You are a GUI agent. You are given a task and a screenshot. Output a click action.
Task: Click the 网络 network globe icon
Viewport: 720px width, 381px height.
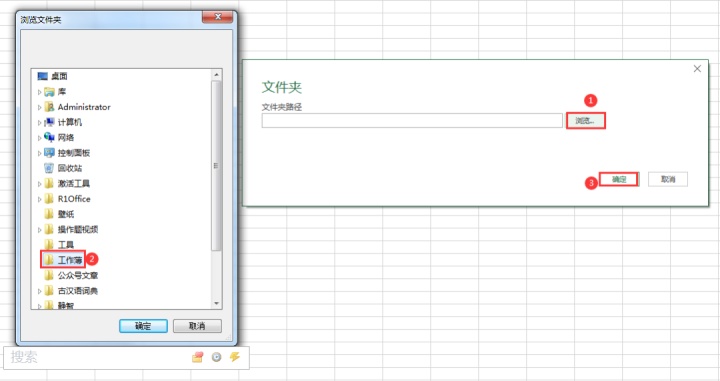tap(49, 137)
